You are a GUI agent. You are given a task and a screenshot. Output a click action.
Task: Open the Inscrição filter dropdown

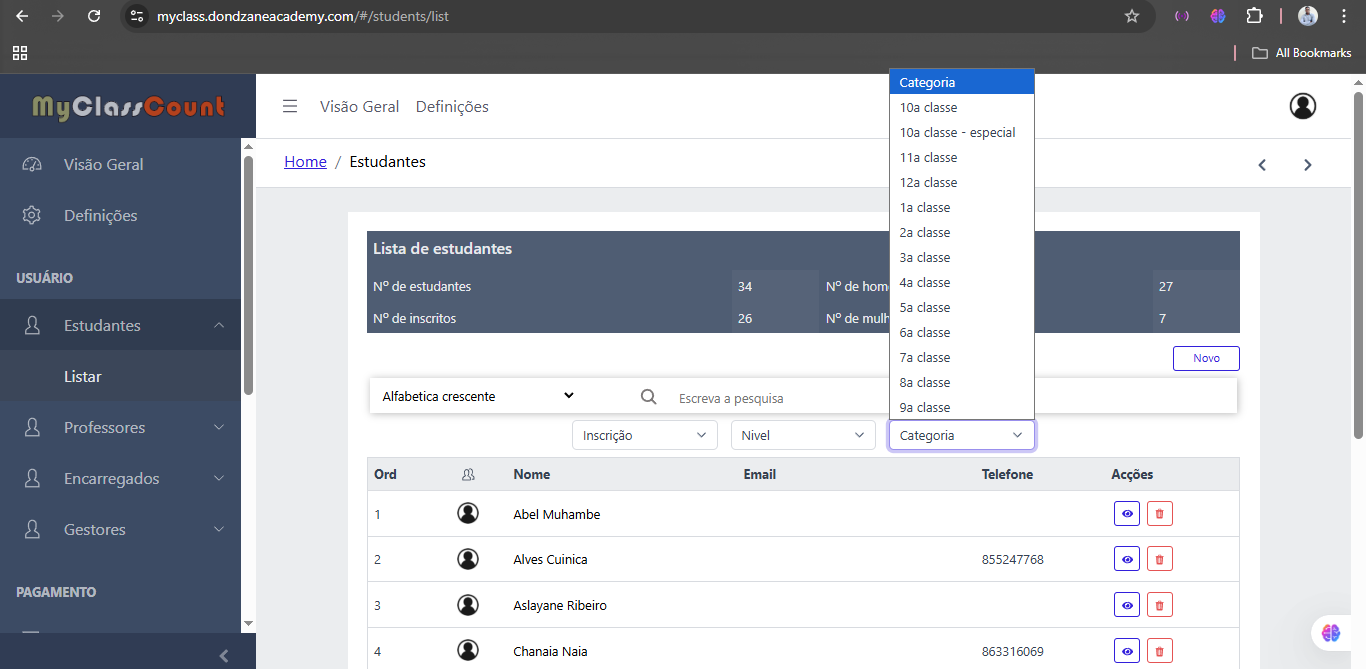point(644,435)
